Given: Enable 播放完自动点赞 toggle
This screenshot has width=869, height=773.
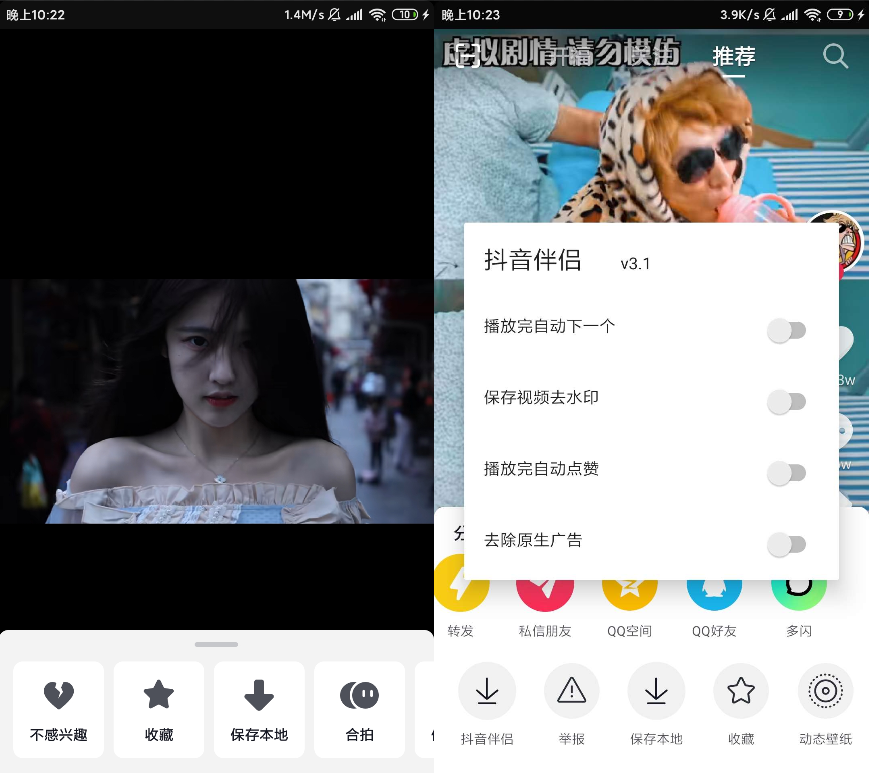Looking at the screenshot, I should pyautogui.click(x=787, y=473).
